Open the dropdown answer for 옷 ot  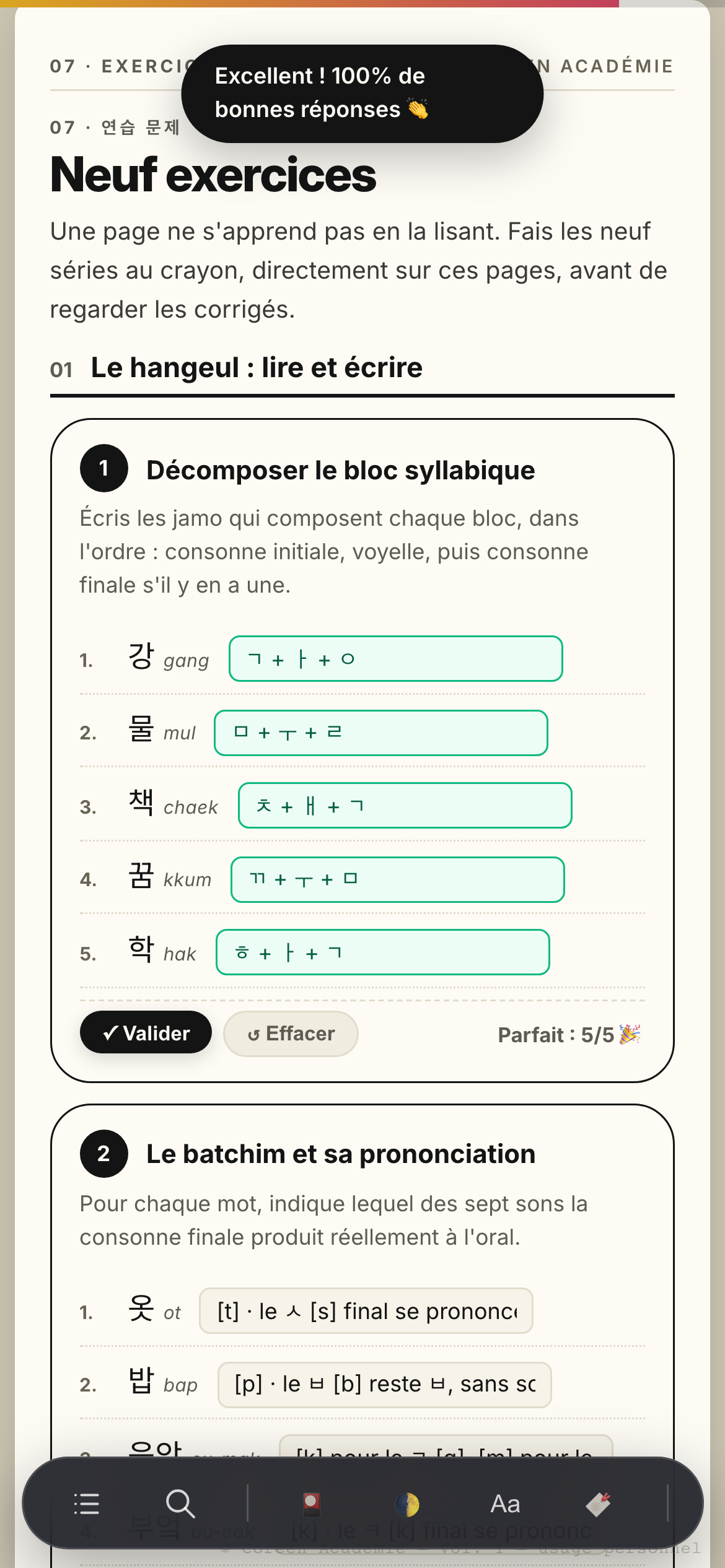[366, 1310]
